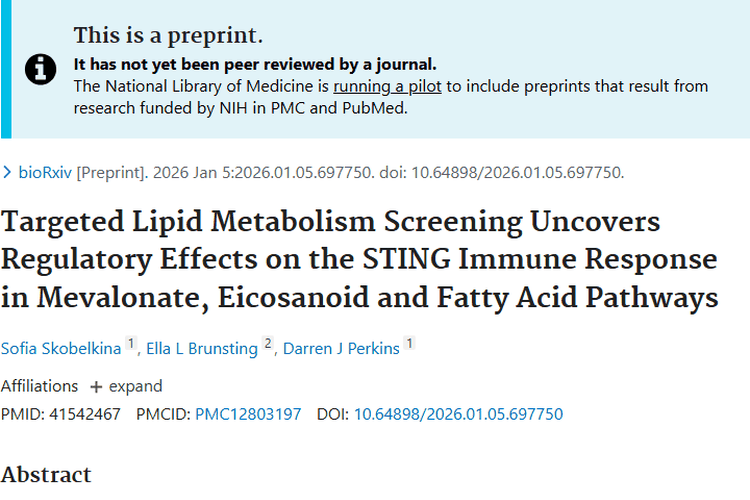
Task: Expand the affiliations list via 'expand'
Action: [x=135, y=386]
